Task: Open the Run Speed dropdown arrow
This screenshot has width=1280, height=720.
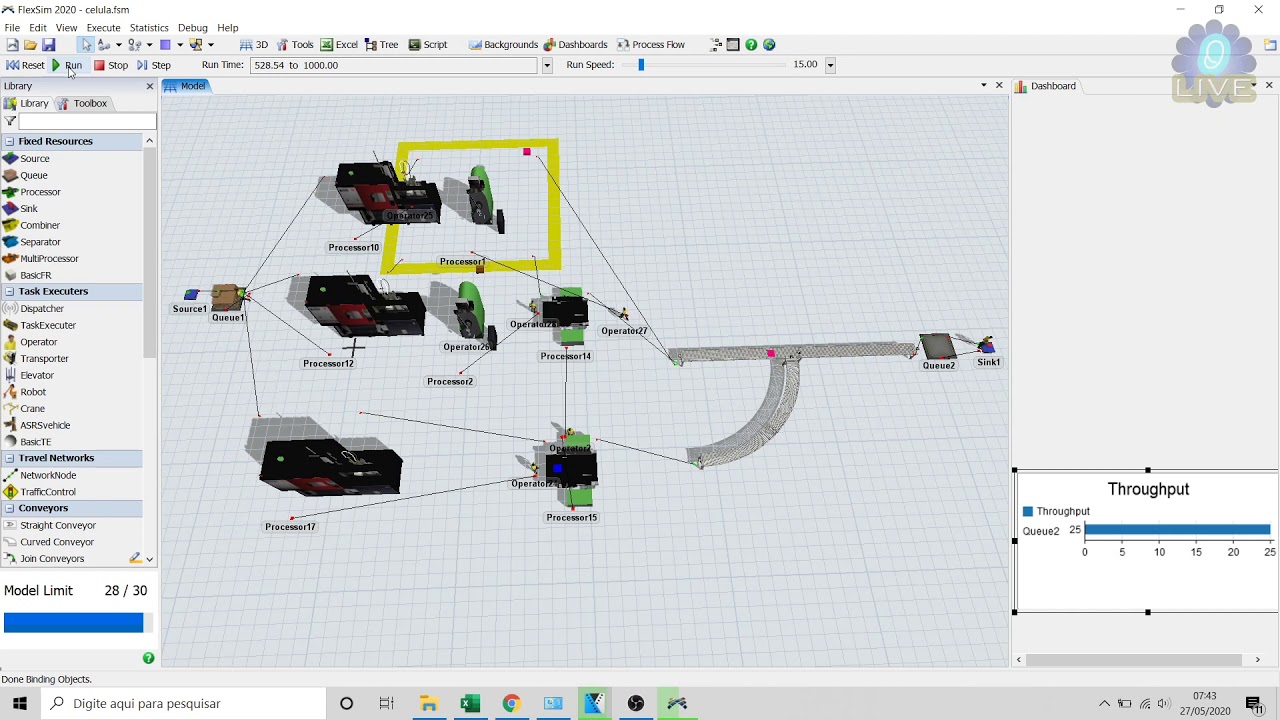Action: 830,65
